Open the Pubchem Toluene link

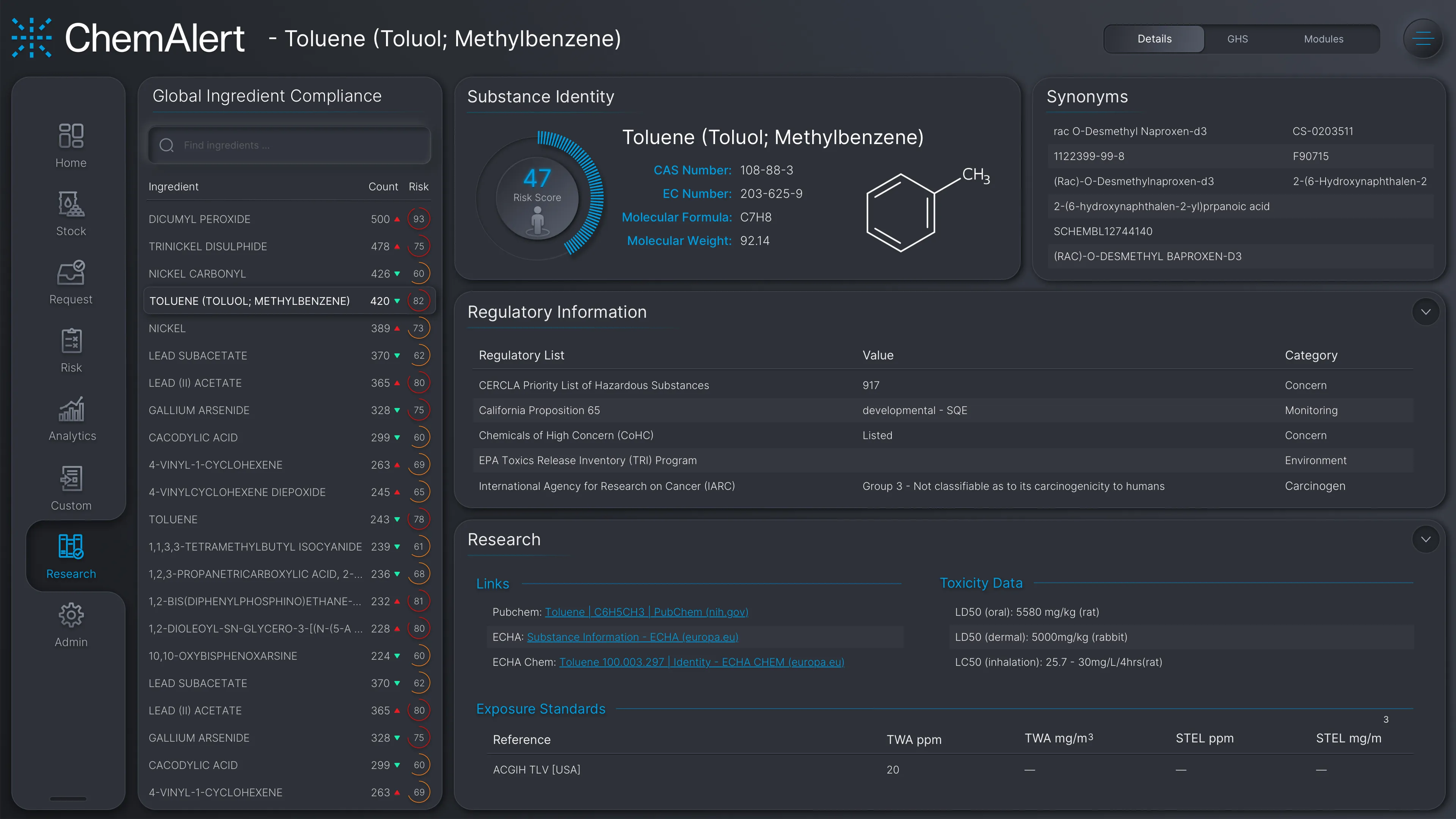(646, 612)
